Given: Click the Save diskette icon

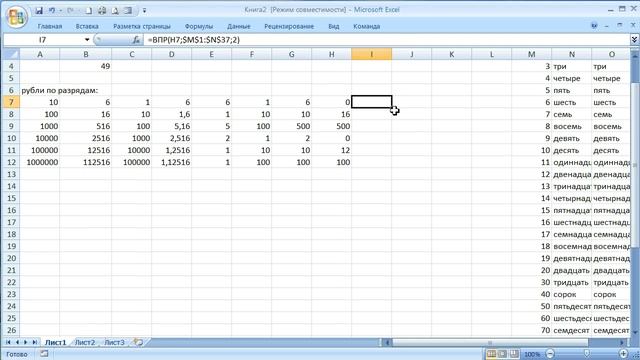Looking at the screenshot, I should click(39, 11).
